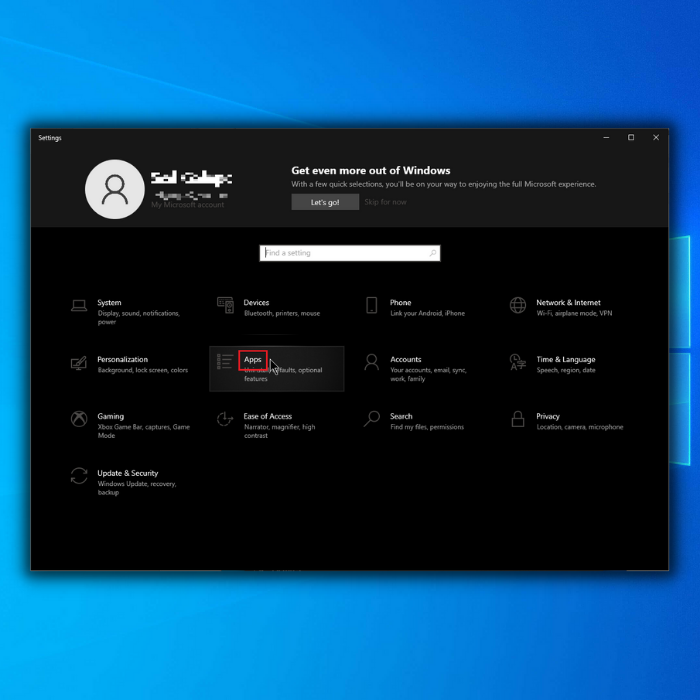Viewport: 700px width, 700px height.
Task: Click 'Display, sound, notifications, power' description
Action: click(139, 317)
